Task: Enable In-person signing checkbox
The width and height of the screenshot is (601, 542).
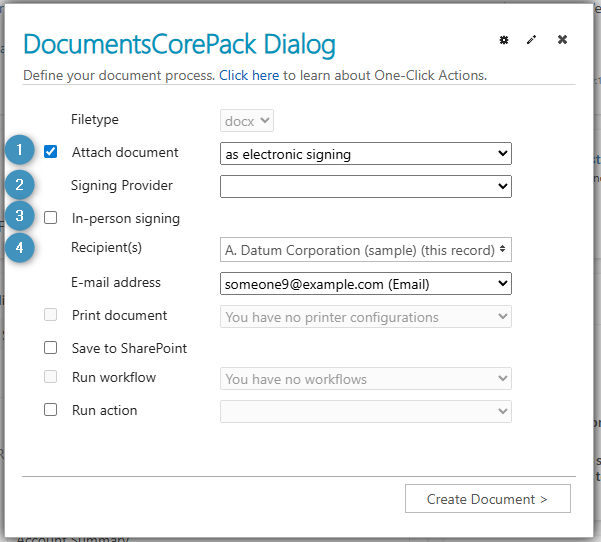Action: 51,218
